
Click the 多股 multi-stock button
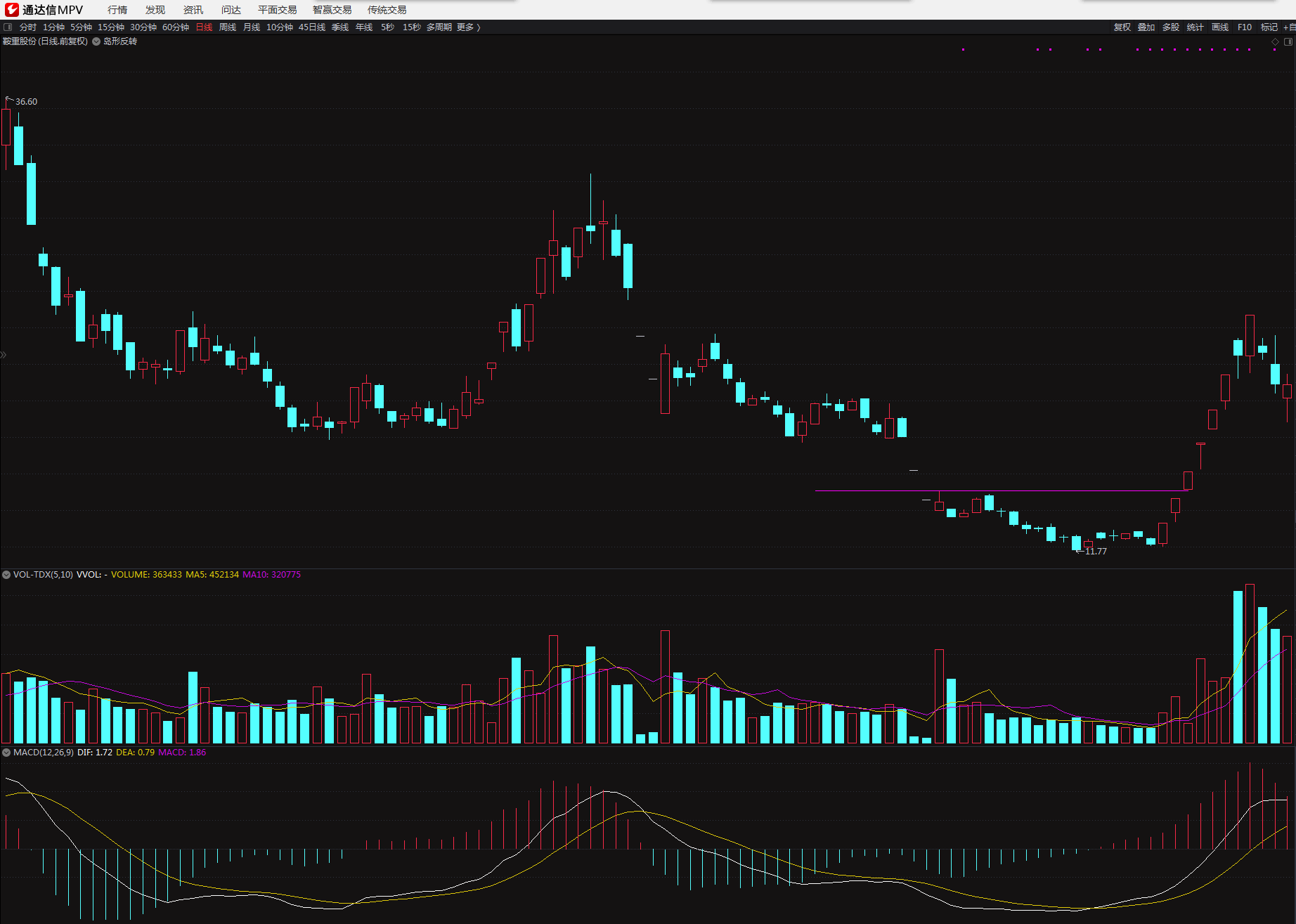click(x=1171, y=27)
